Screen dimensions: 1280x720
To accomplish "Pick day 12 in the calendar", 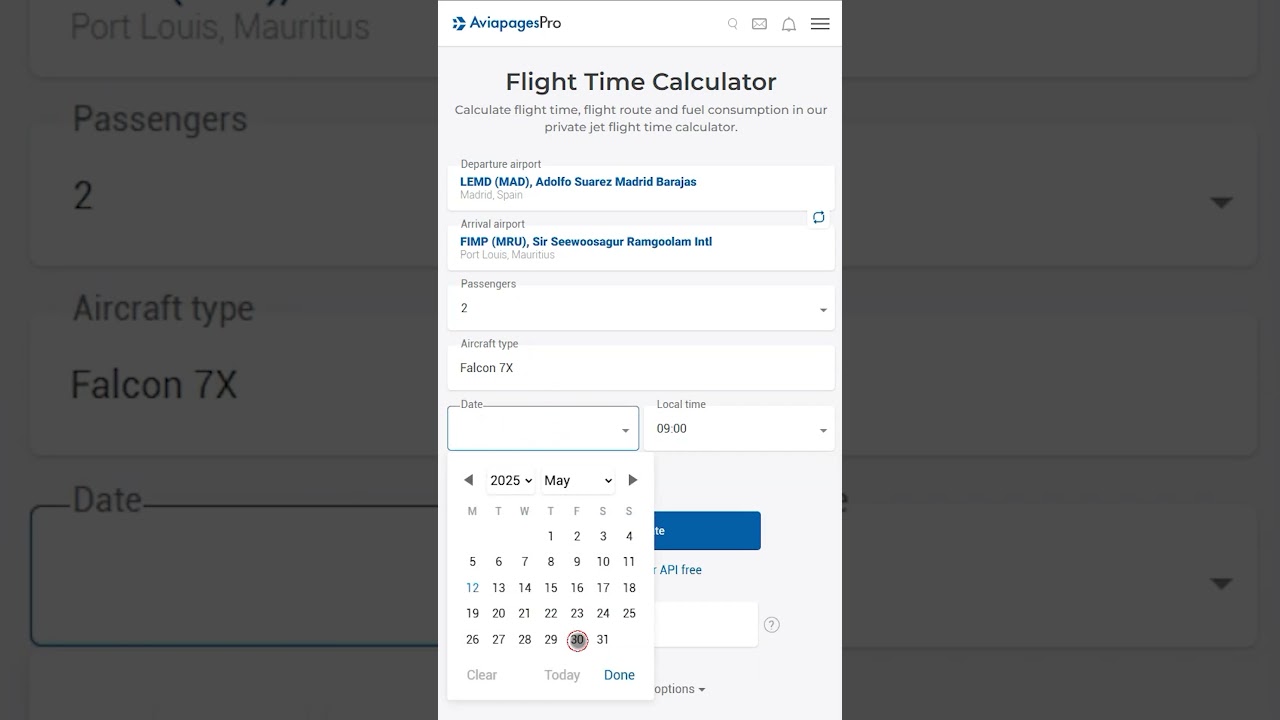I will pyautogui.click(x=472, y=588).
